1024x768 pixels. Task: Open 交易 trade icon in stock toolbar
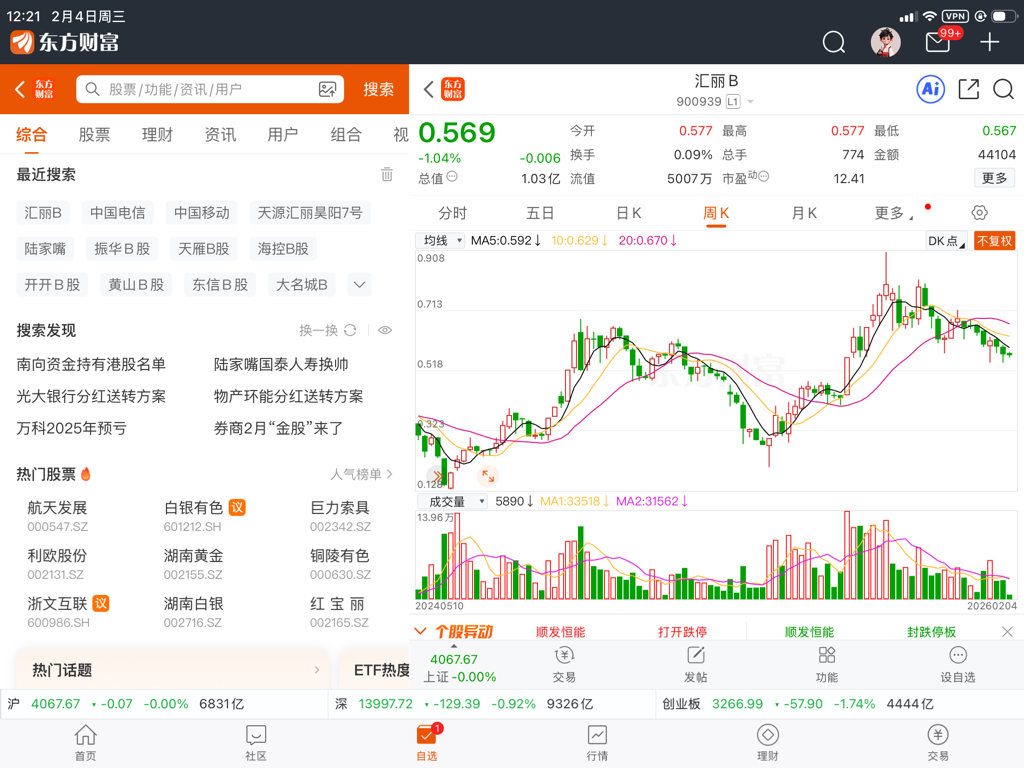pos(564,664)
